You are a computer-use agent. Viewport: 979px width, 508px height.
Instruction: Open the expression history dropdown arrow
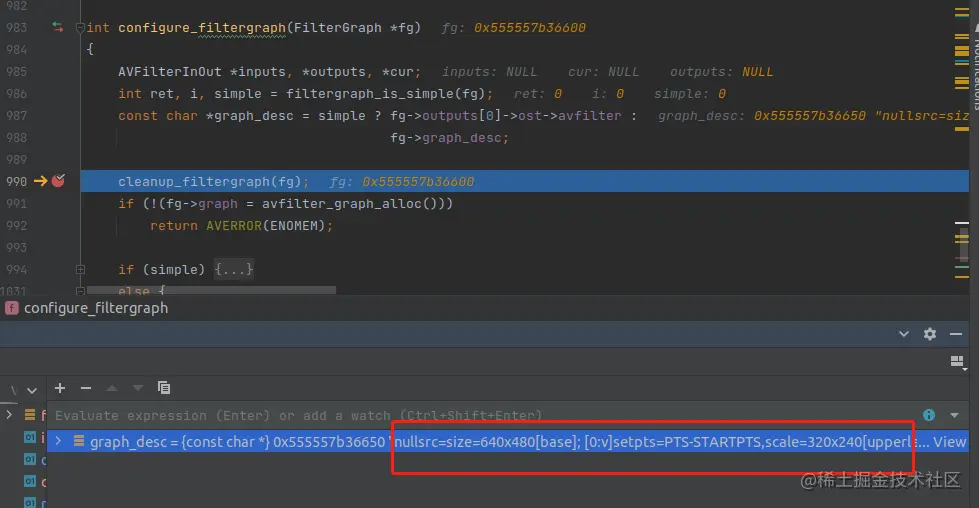954,416
